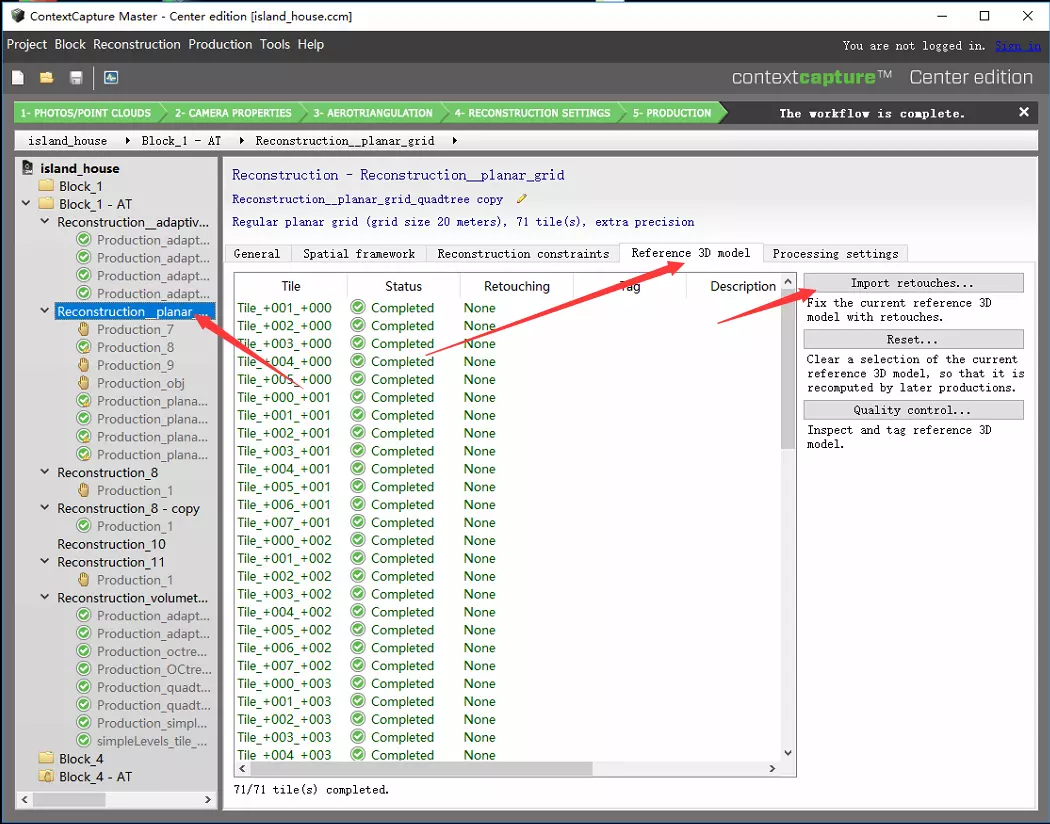Click check icon of Production_octre... item
Viewport: 1050px width, 824px height.
(84, 651)
